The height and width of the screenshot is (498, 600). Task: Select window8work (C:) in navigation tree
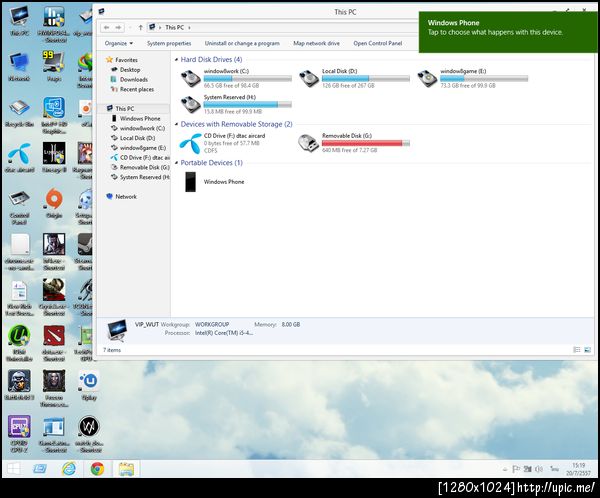point(142,128)
